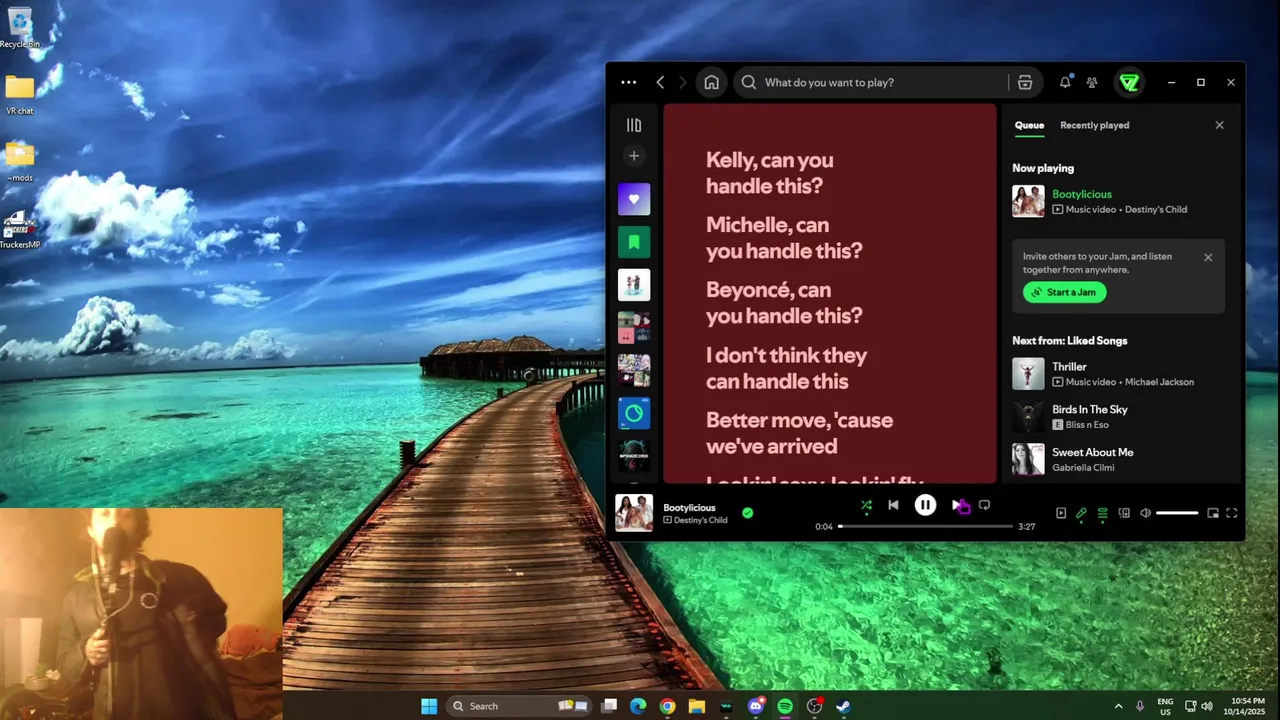This screenshot has height=720, width=1280.
Task: Open Spotify Home
Action: pos(711,82)
